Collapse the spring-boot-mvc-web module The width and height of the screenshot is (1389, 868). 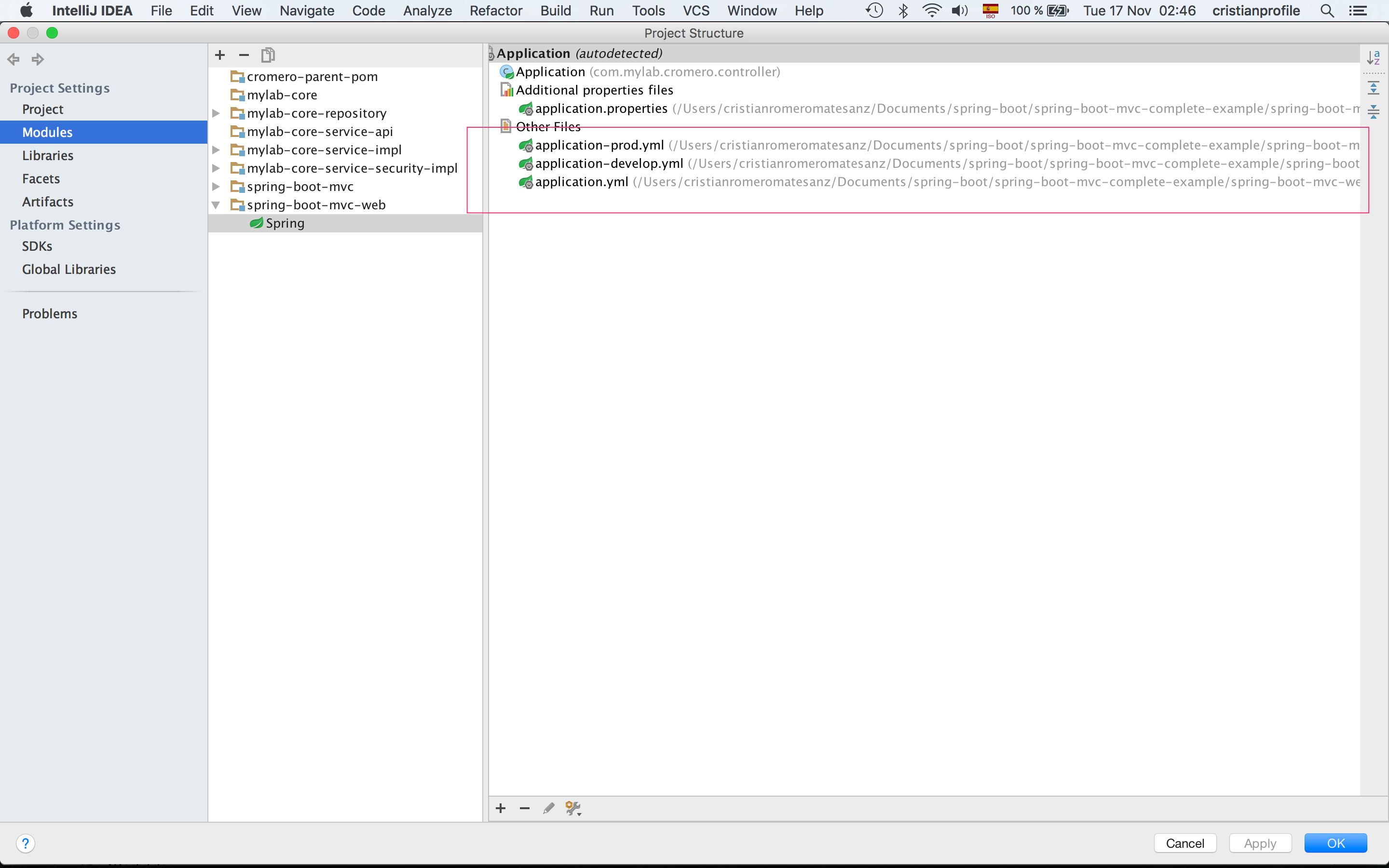click(216, 205)
